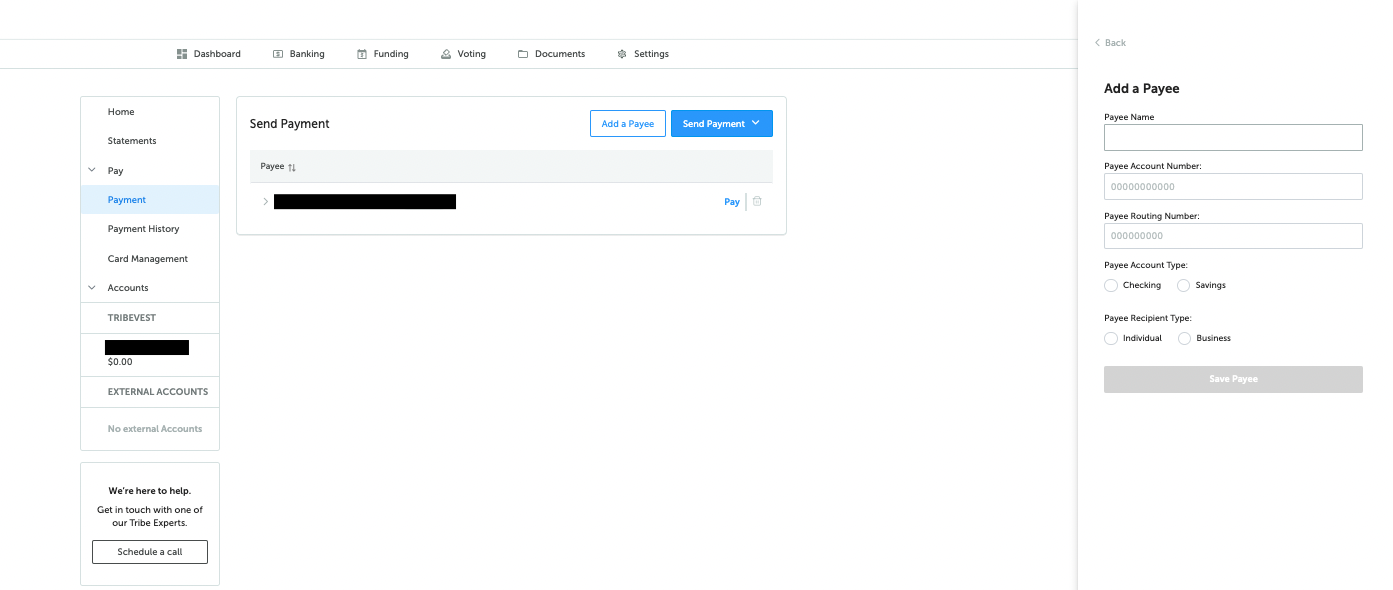Click the Banking nav icon

[278, 54]
